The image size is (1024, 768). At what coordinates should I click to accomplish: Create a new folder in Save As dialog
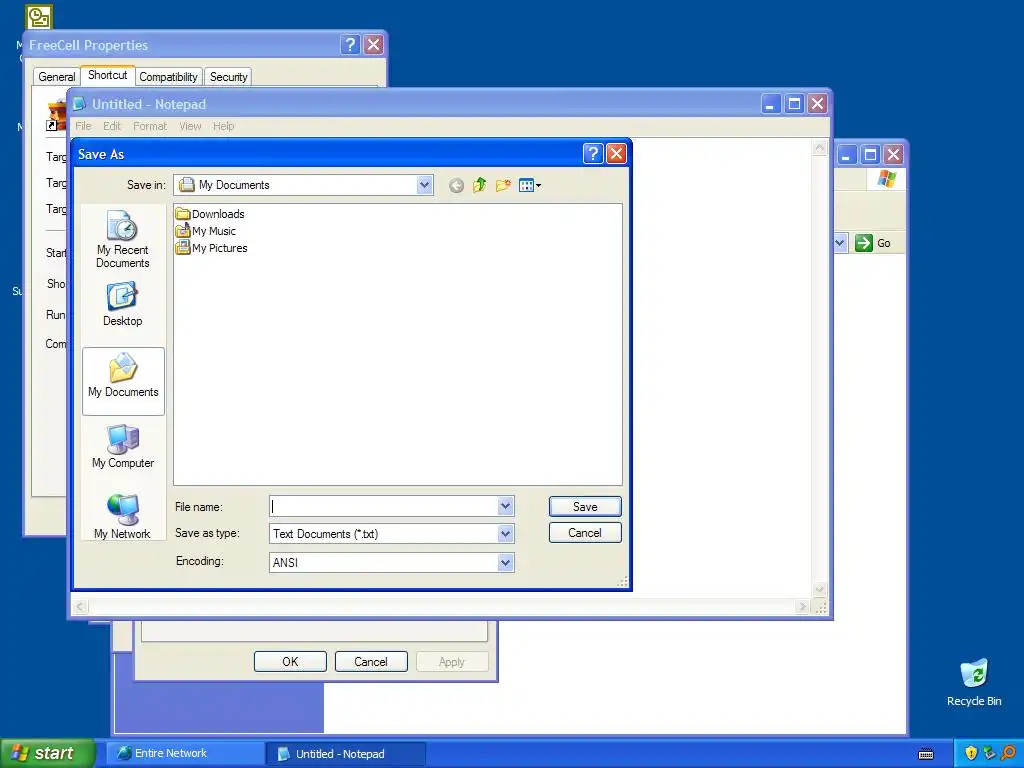click(x=503, y=185)
